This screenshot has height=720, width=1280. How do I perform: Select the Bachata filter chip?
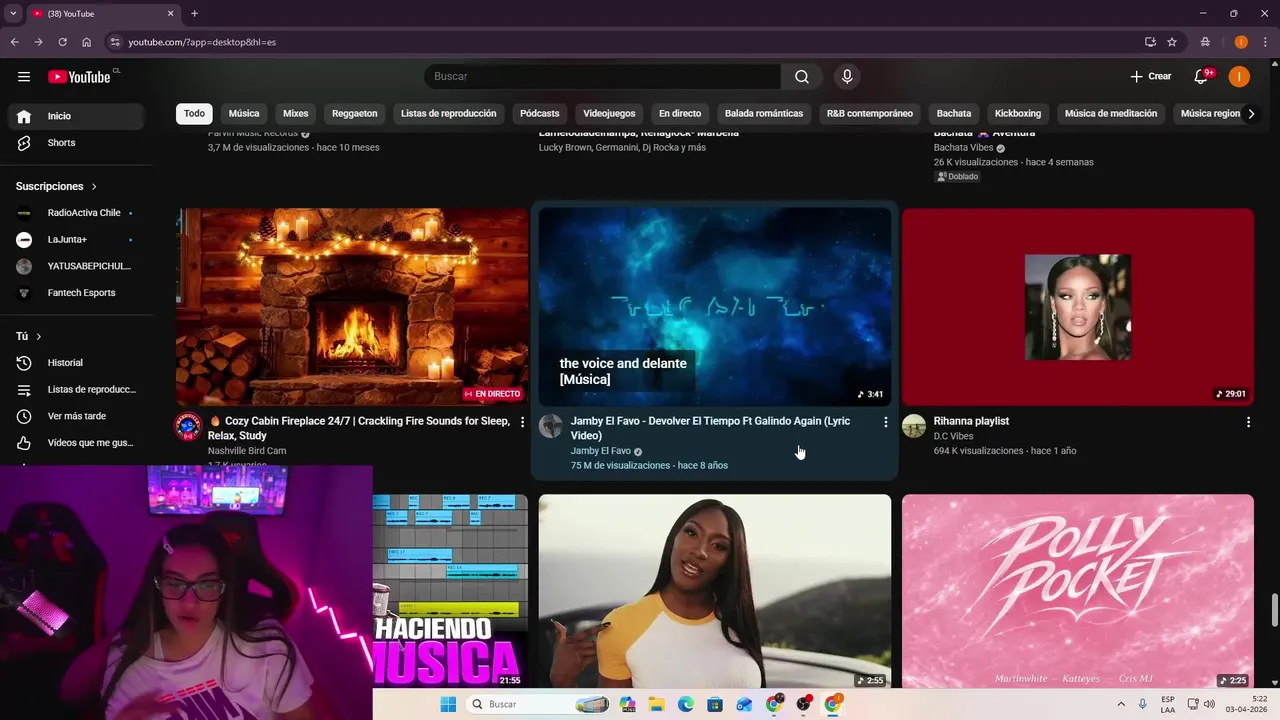(954, 114)
